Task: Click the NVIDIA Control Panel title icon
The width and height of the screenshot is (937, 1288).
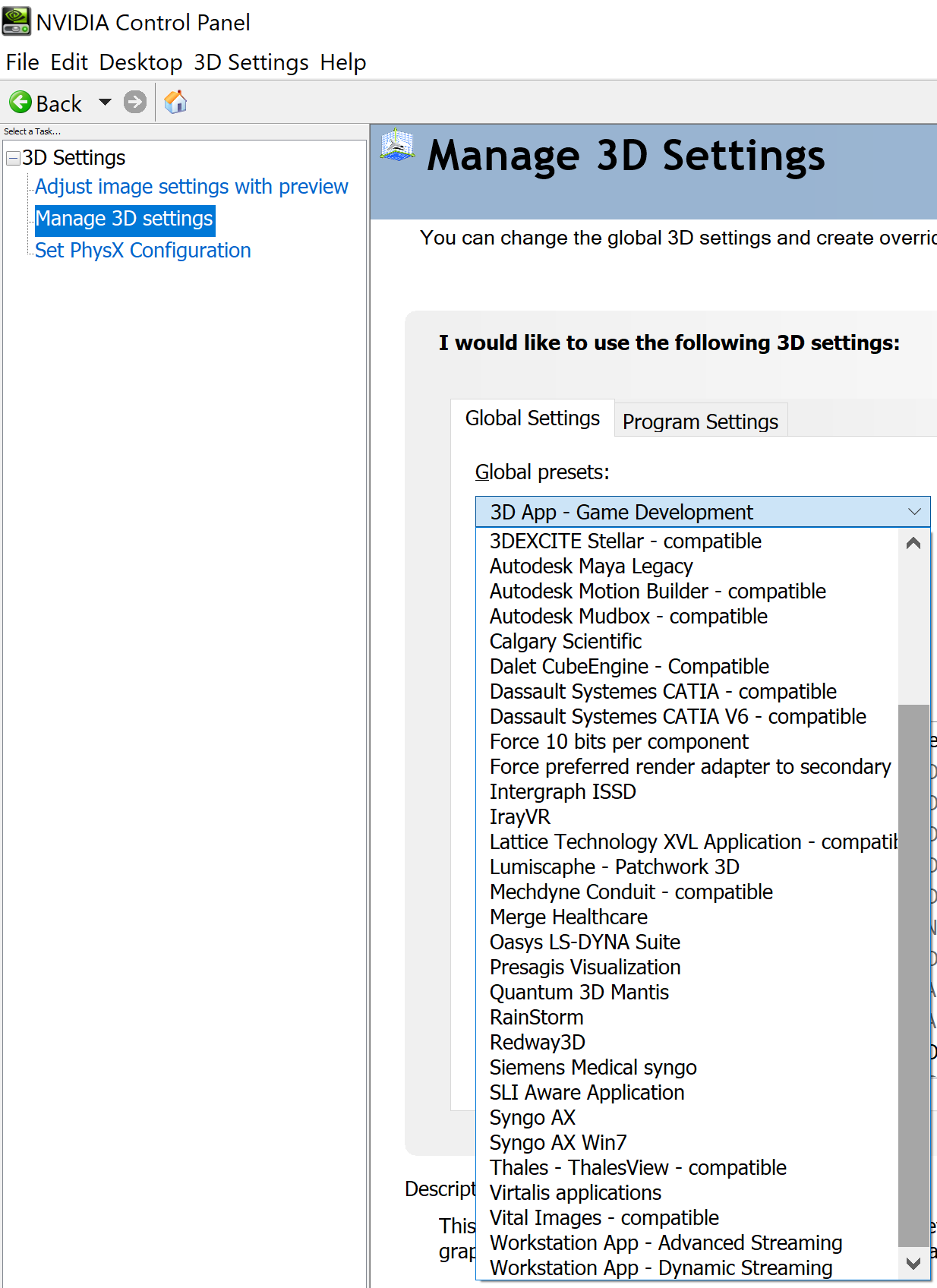Action: coord(17,22)
